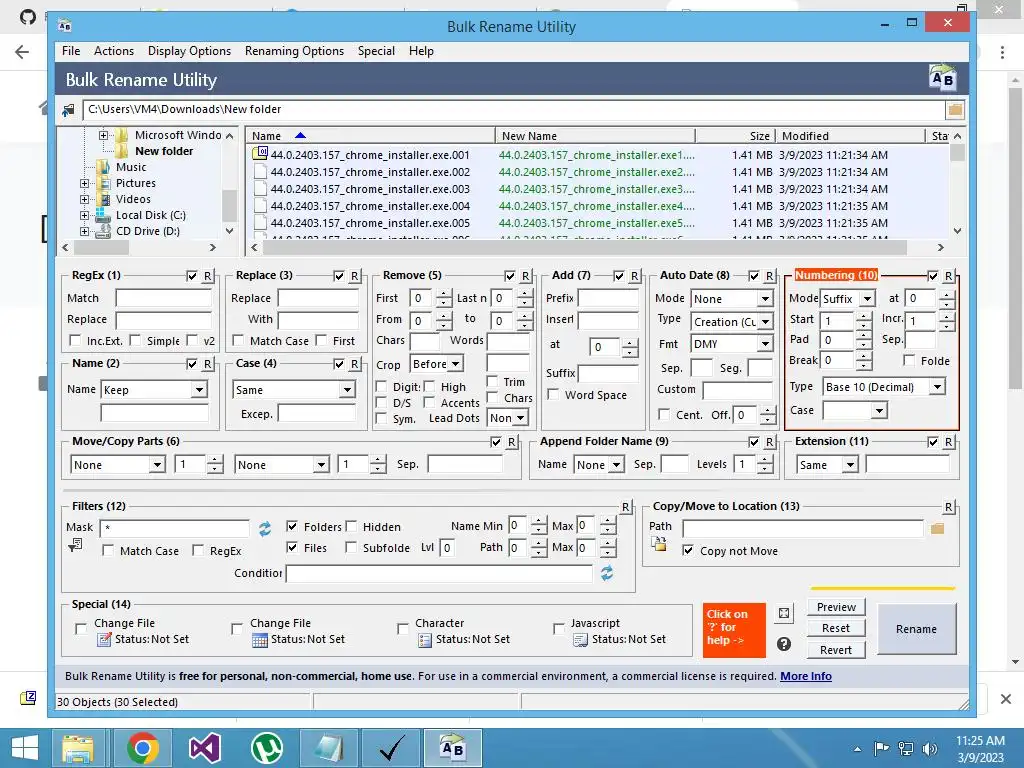Click the Preview button

[836, 607]
